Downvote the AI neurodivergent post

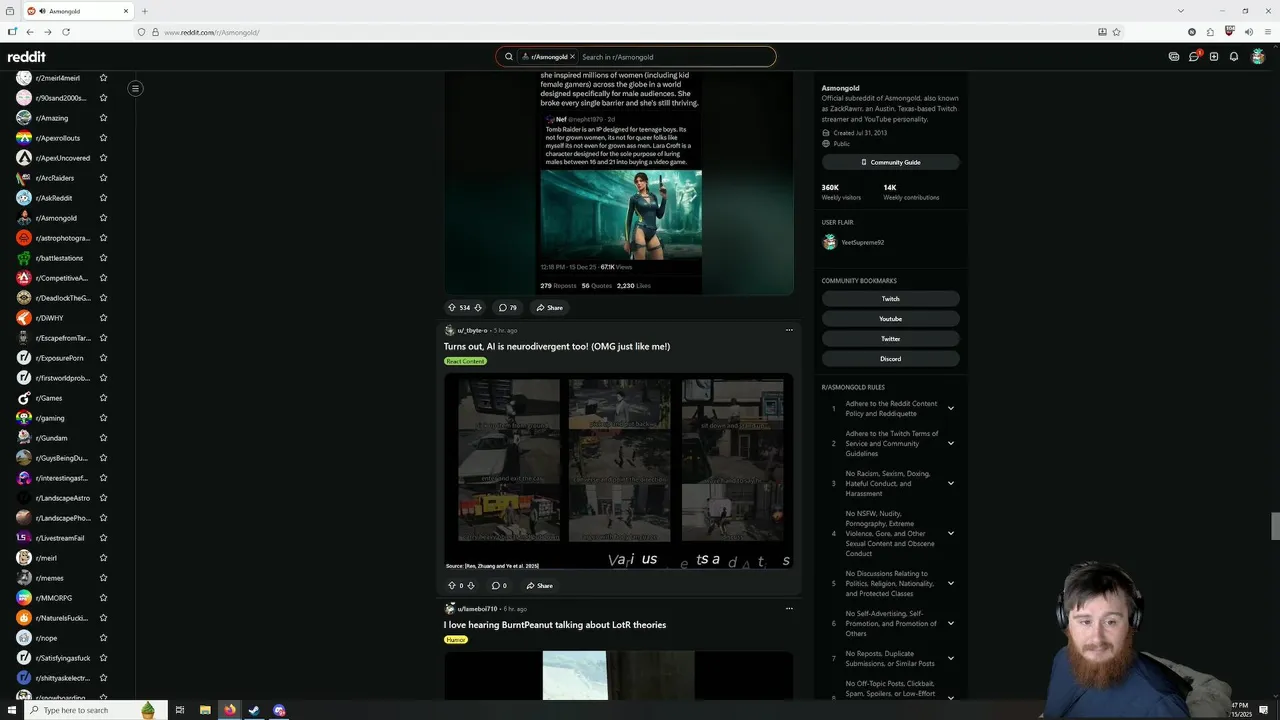471,586
